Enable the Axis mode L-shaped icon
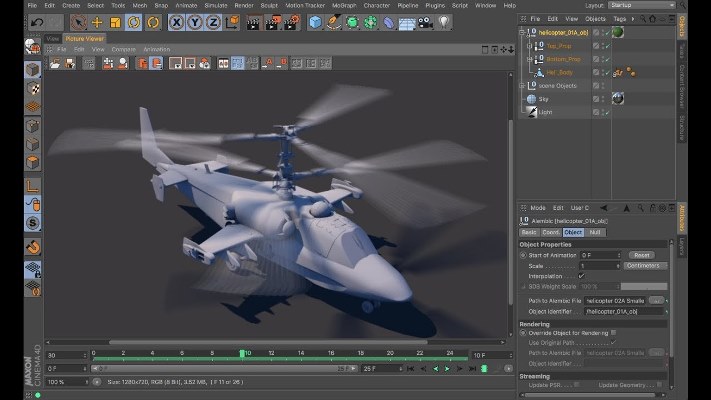Screen dimensions: 711x400 (33, 186)
